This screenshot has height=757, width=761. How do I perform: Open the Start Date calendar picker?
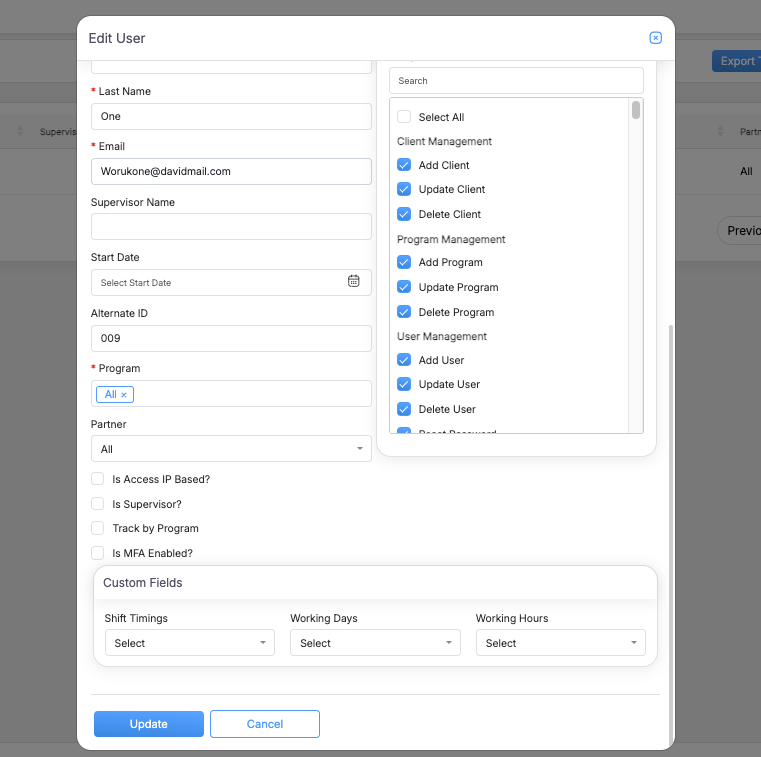(x=353, y=282)
